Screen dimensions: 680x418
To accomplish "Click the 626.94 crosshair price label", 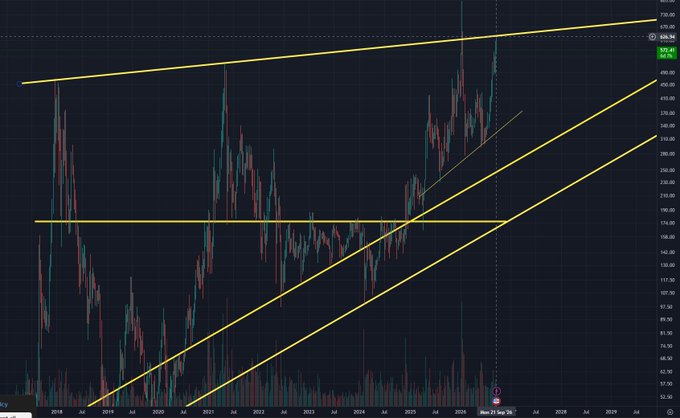I will [x=667, y=37].
